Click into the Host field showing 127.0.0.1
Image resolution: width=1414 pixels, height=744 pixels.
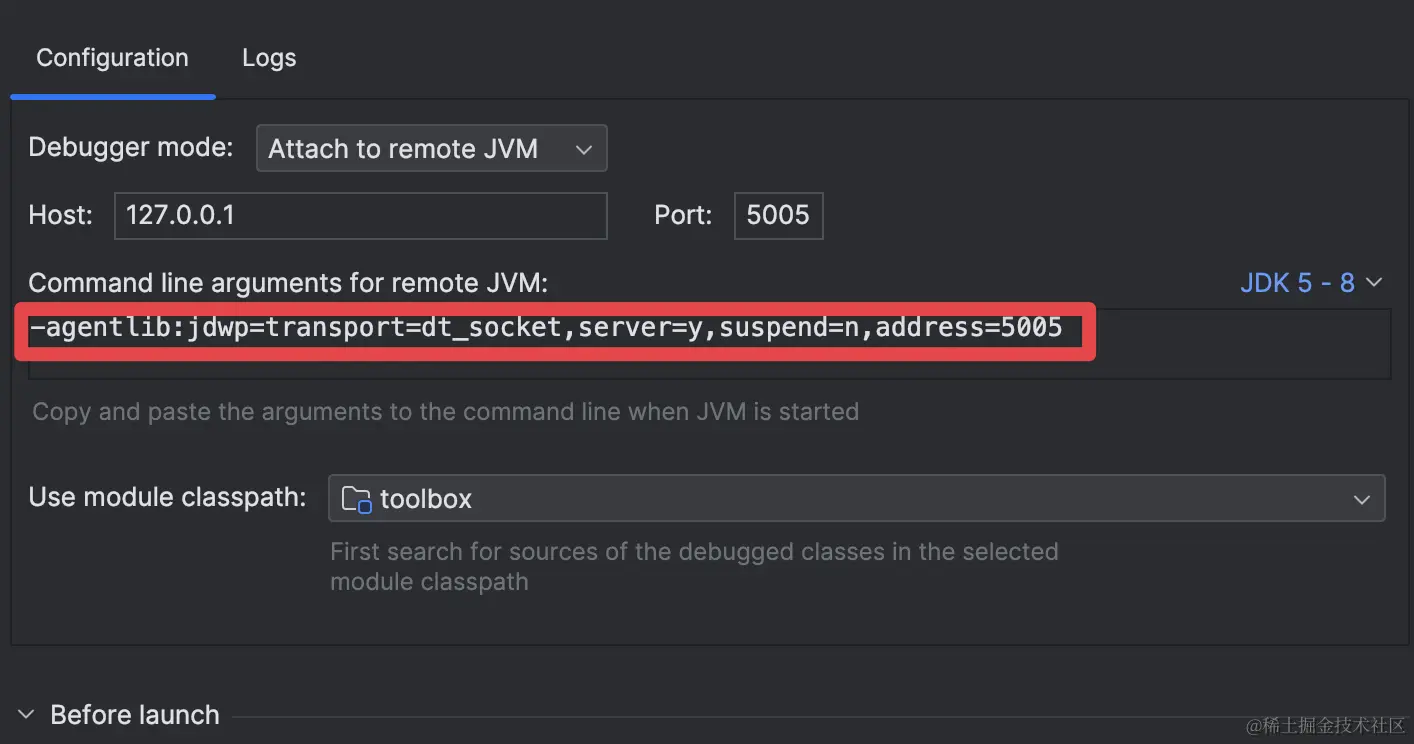pos(361,216)
